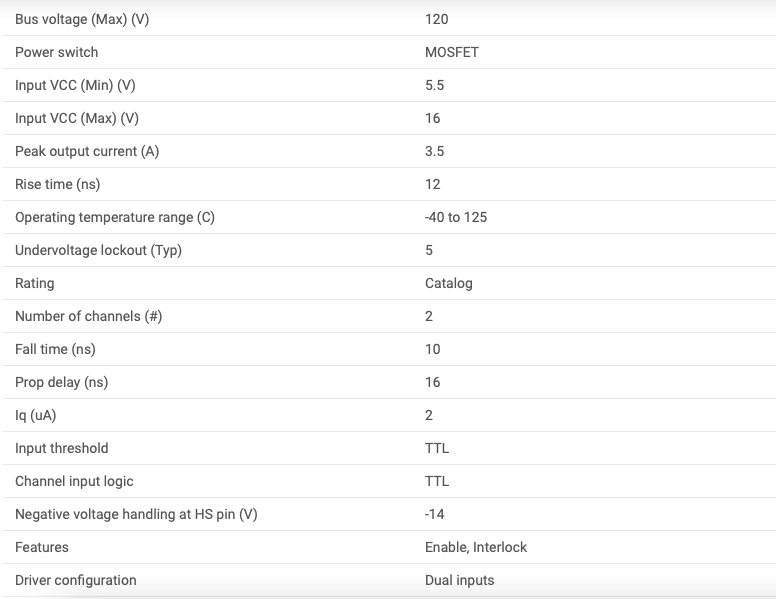The height and width of the screenshot is (599, 776).
Task: Click the 5.5 Input VCC minimum value
Action: point(435,85)
